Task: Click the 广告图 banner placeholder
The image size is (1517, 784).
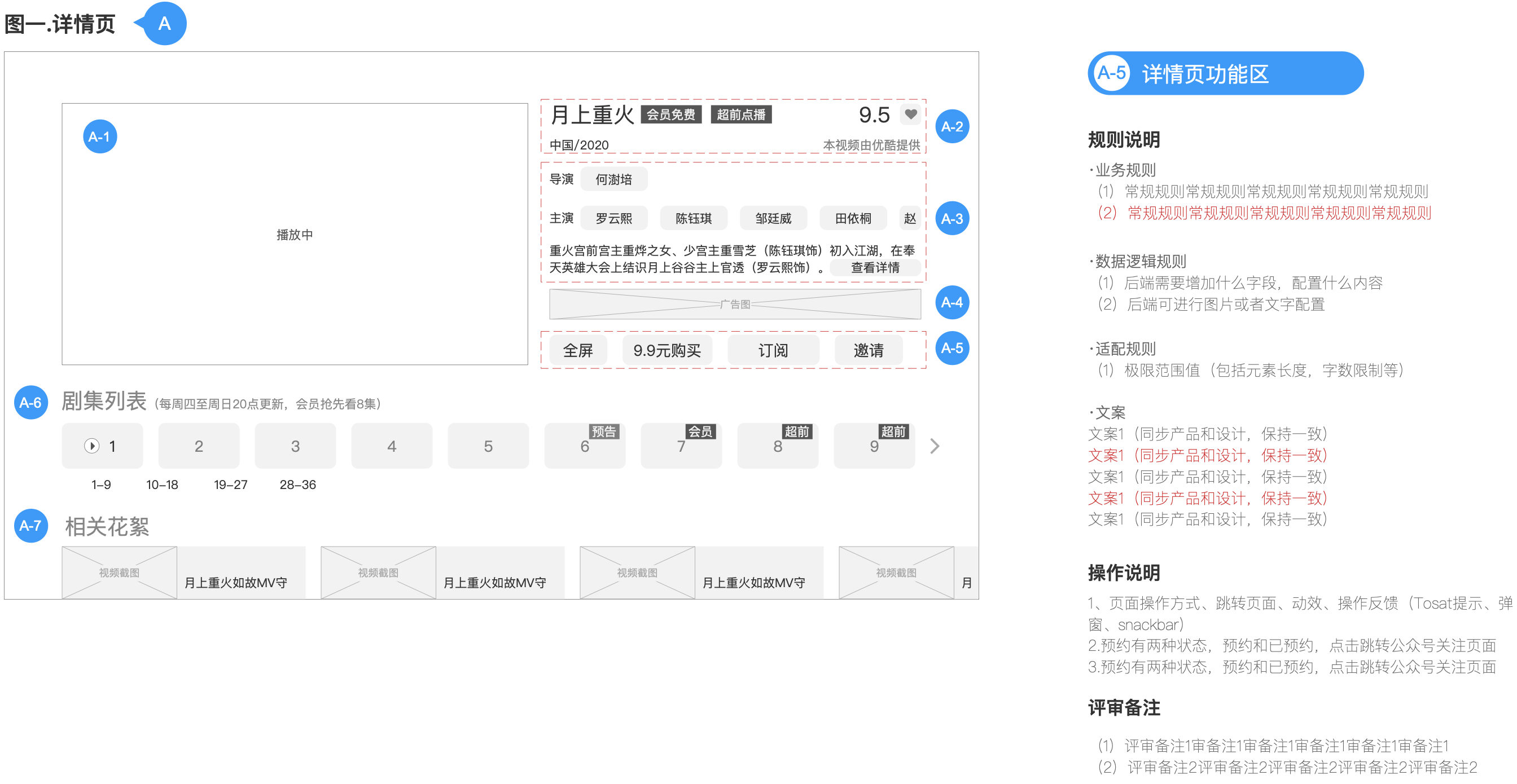Action: (x=734, y=305)
